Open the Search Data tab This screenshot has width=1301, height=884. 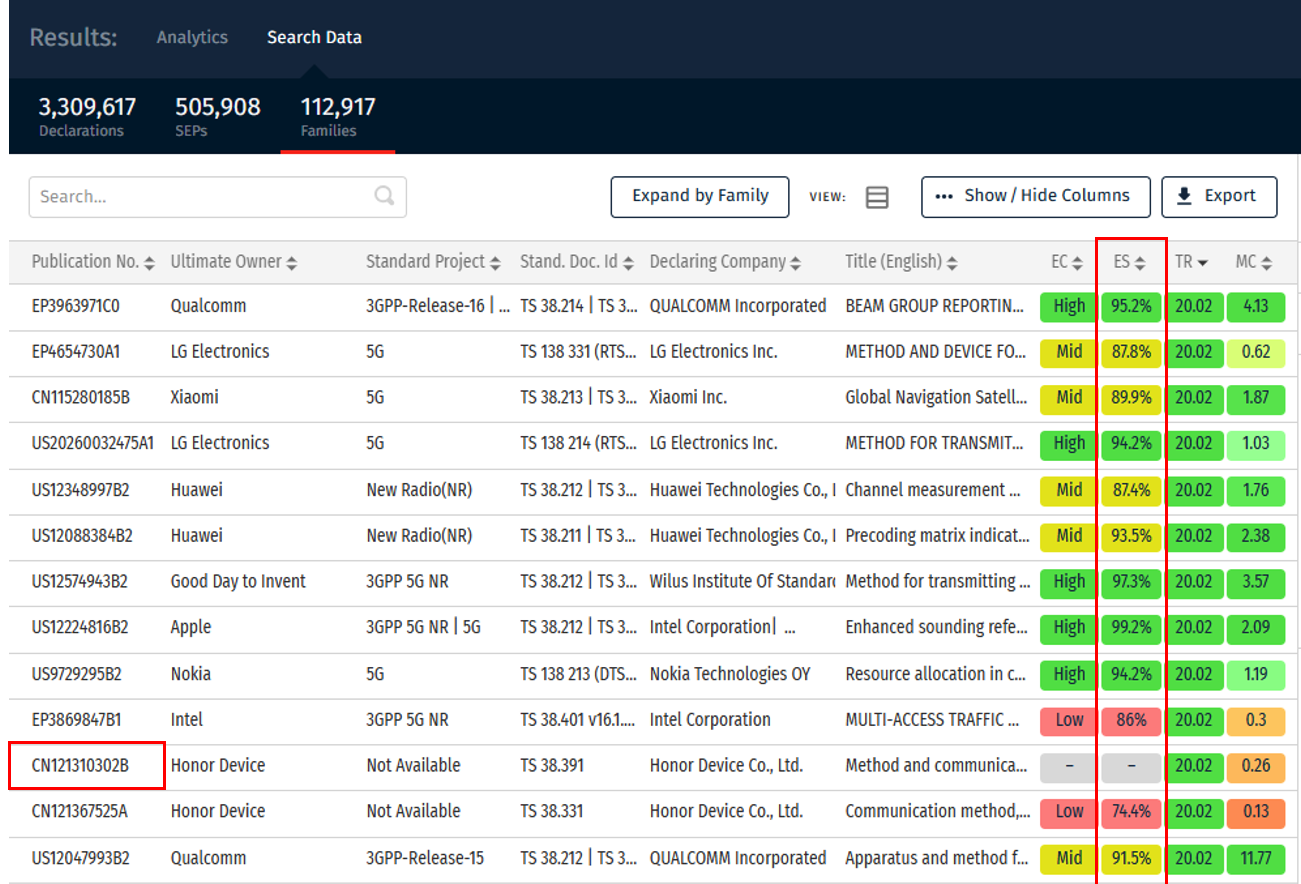click(x=314, y=37)
